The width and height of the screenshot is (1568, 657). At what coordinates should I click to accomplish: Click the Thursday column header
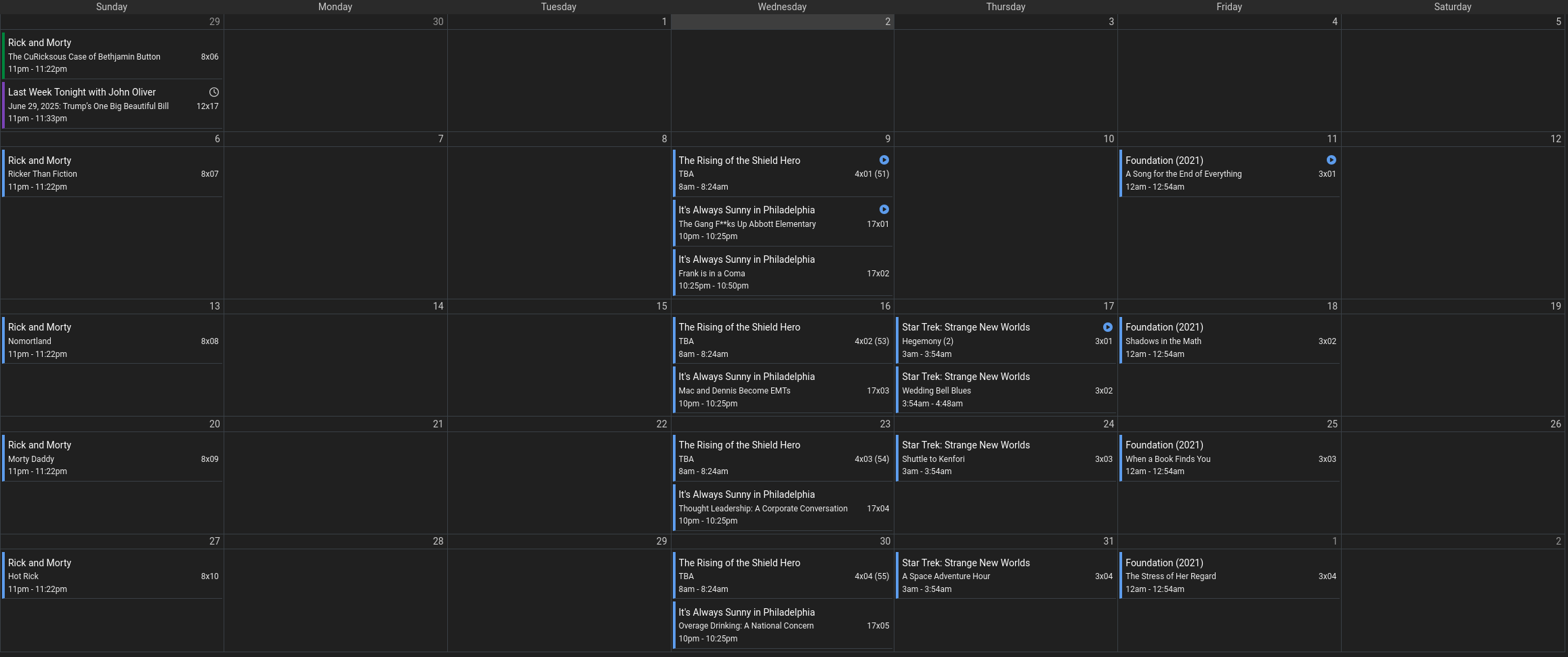[x=1006, y=7]
